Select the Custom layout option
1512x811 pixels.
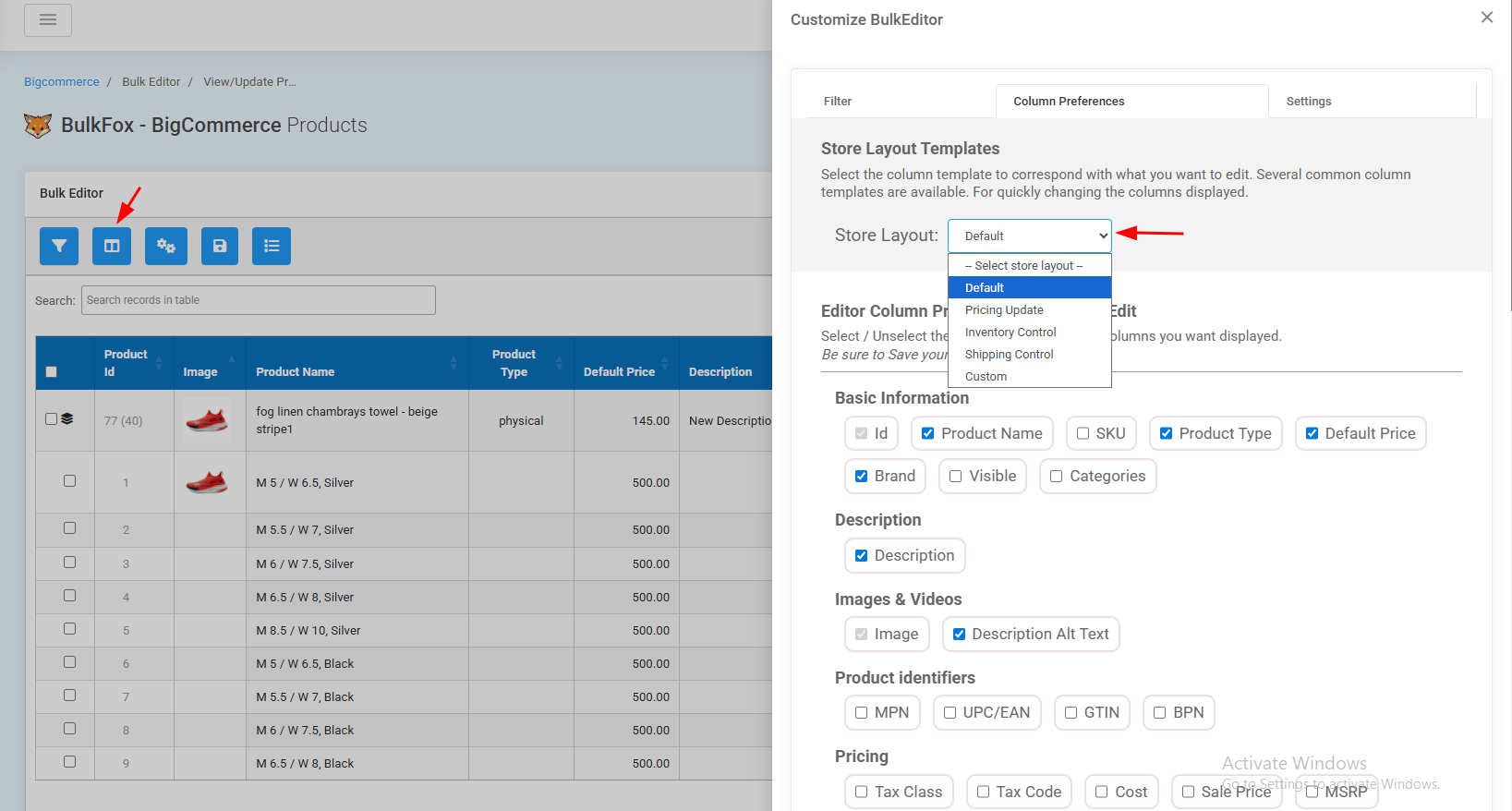tap(1030, 377)
